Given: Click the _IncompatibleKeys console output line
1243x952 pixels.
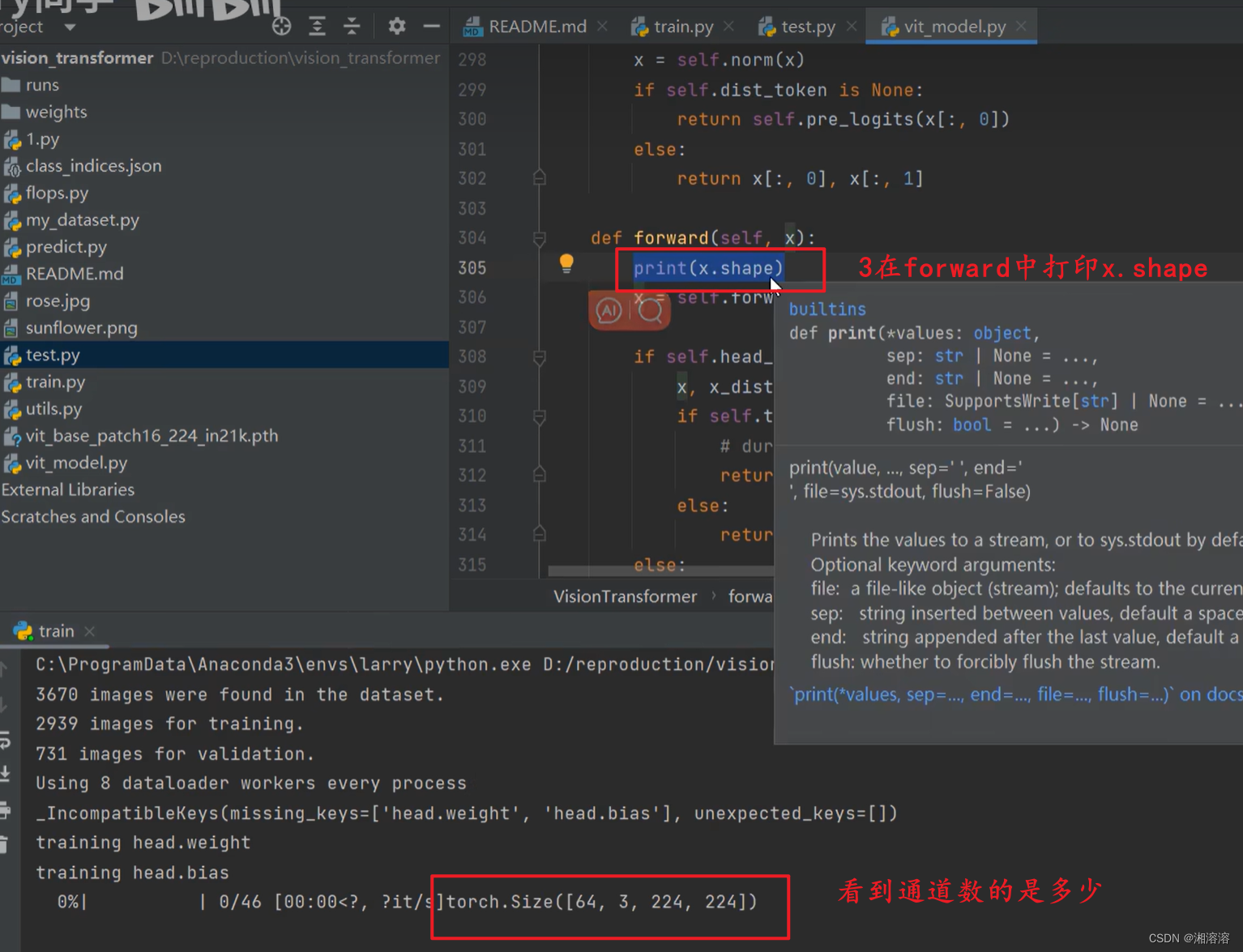Looking at the screenshot, I should tap(467, 813).
